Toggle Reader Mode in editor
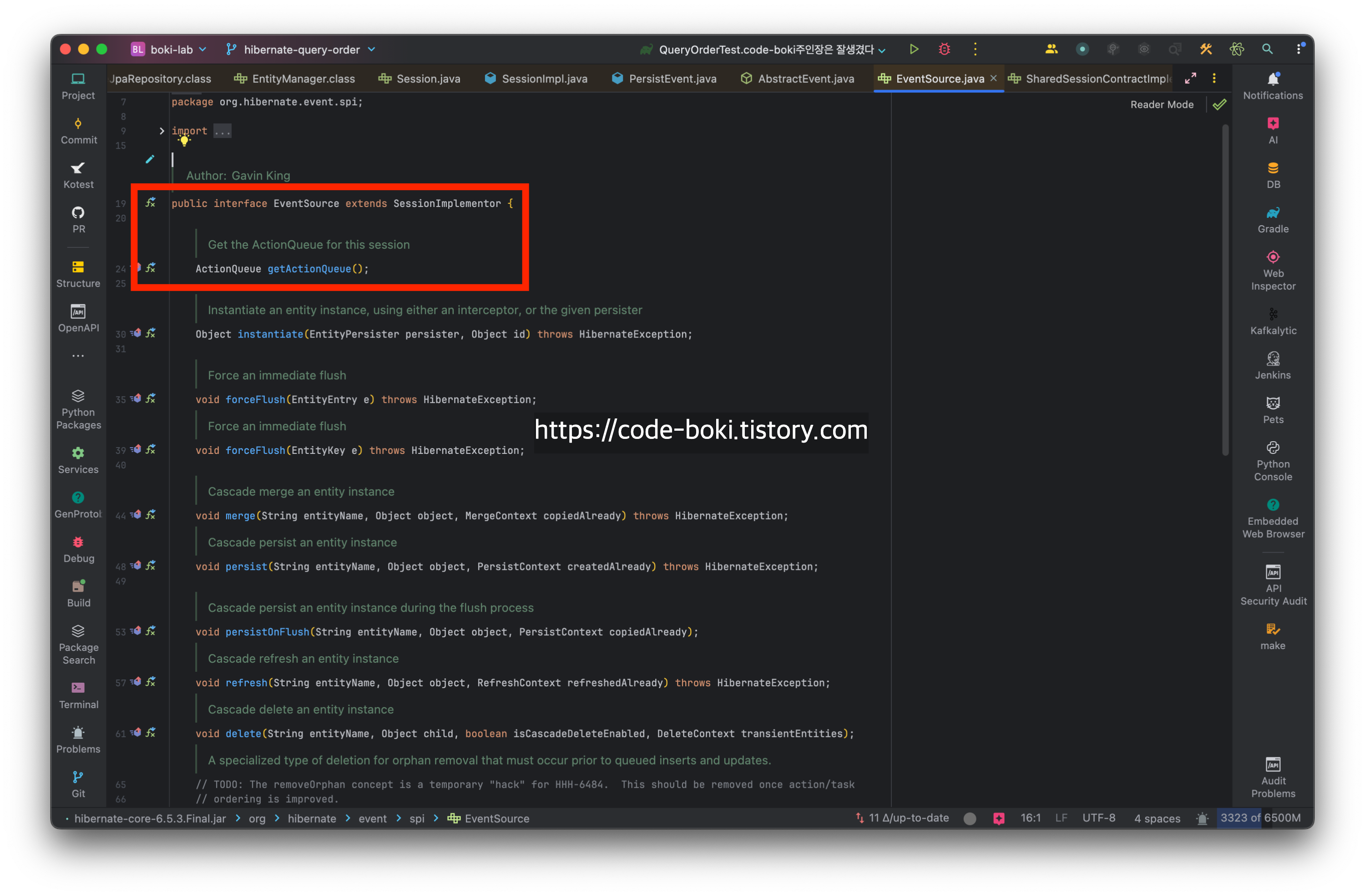The height and width of the screenshot is (896, 1365). pyautogui.click(x=1162, y=104)
